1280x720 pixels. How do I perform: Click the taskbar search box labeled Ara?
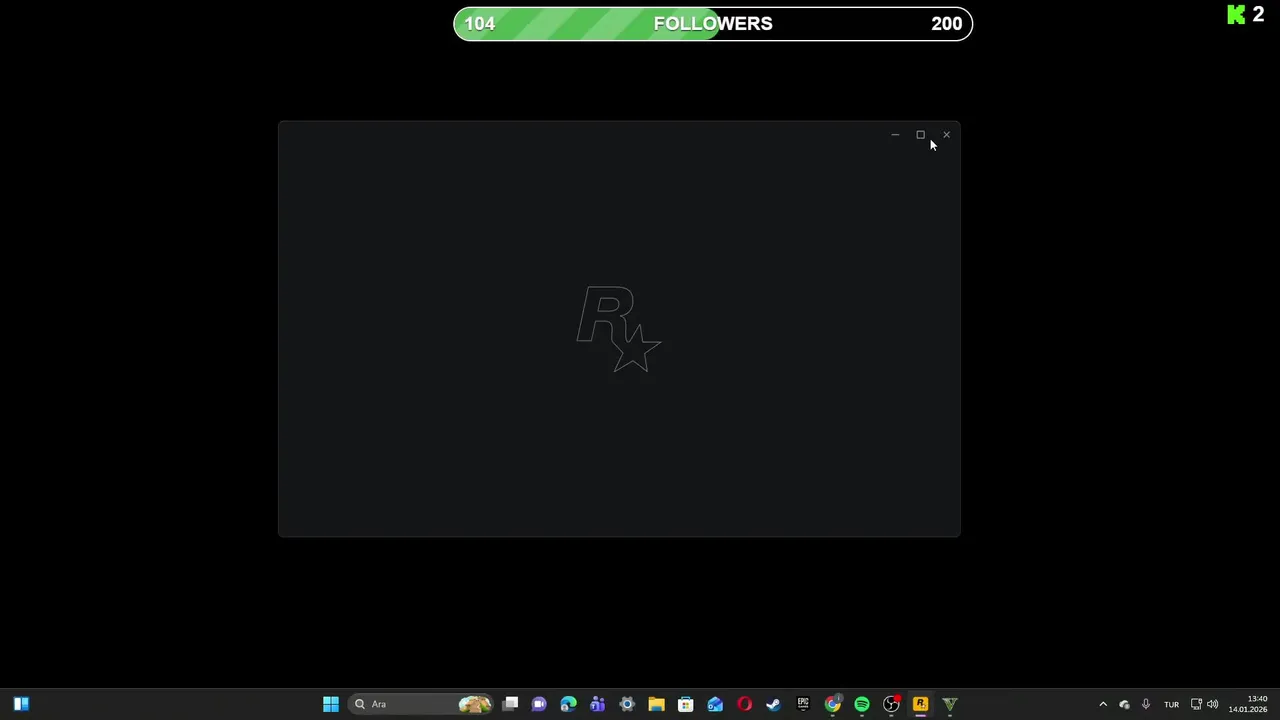[420, 704]
